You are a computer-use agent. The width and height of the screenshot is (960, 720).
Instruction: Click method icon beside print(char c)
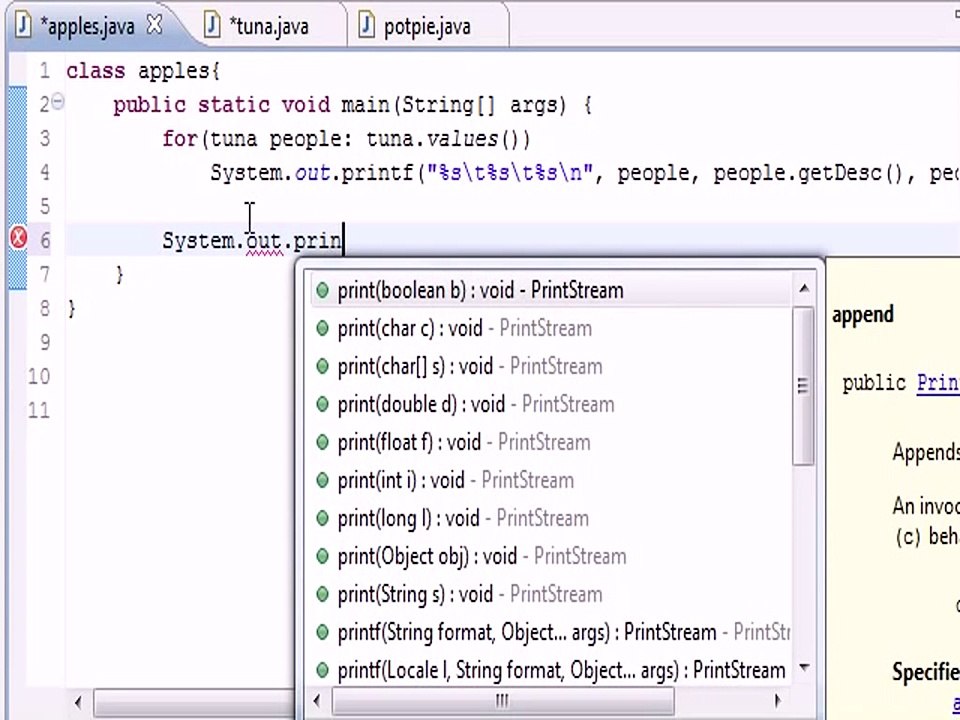click(322, 329)
